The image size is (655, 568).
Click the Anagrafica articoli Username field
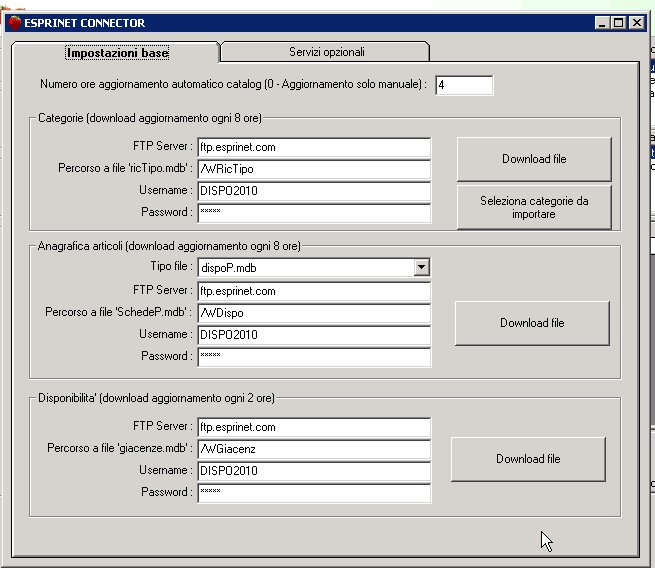314,335
